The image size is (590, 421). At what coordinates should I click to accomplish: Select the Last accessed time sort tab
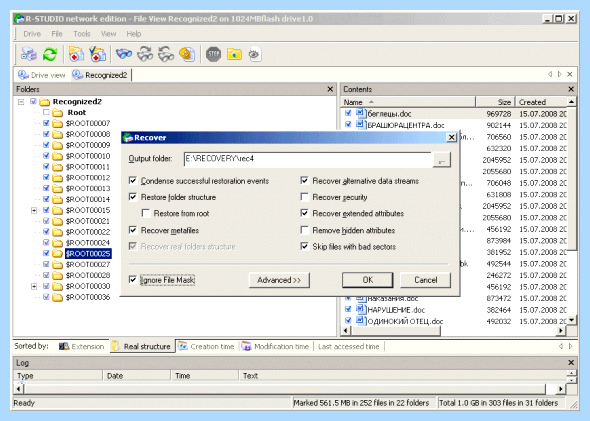tap(348, 346)
